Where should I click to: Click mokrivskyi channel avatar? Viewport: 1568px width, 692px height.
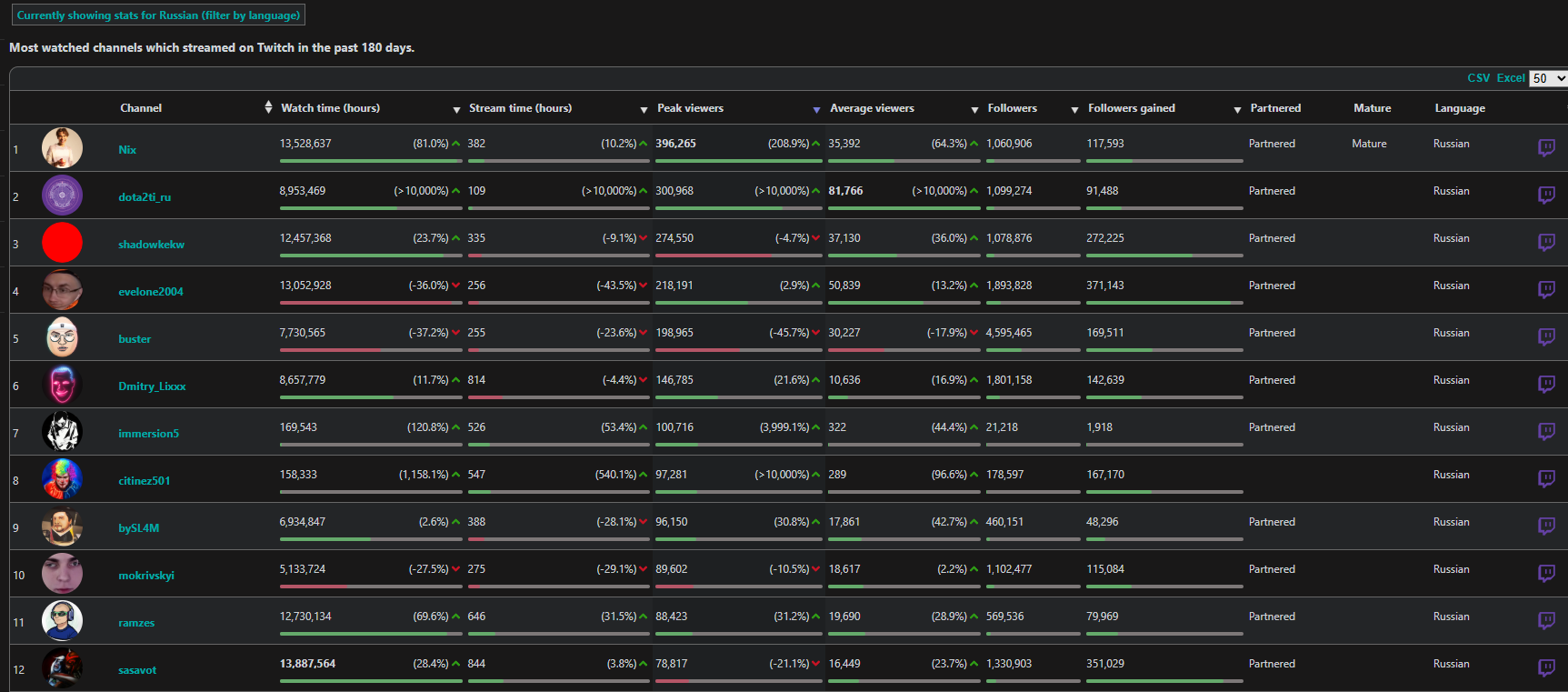62,574
